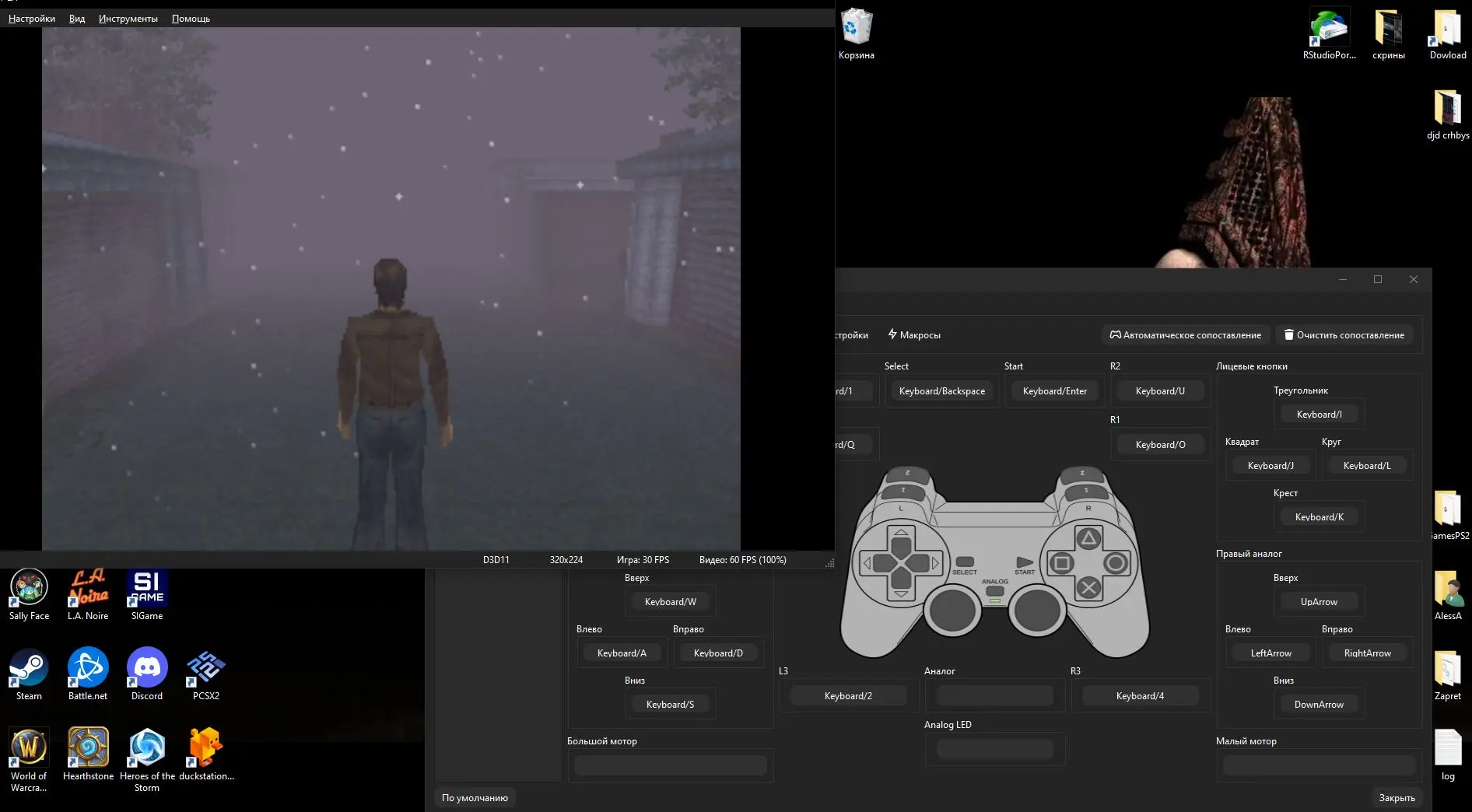Image resolution: width=1472 pixels, height=812 pixels.
Task: Select the Start binding Keyboard/Enter
Action: coord(1054,391)
